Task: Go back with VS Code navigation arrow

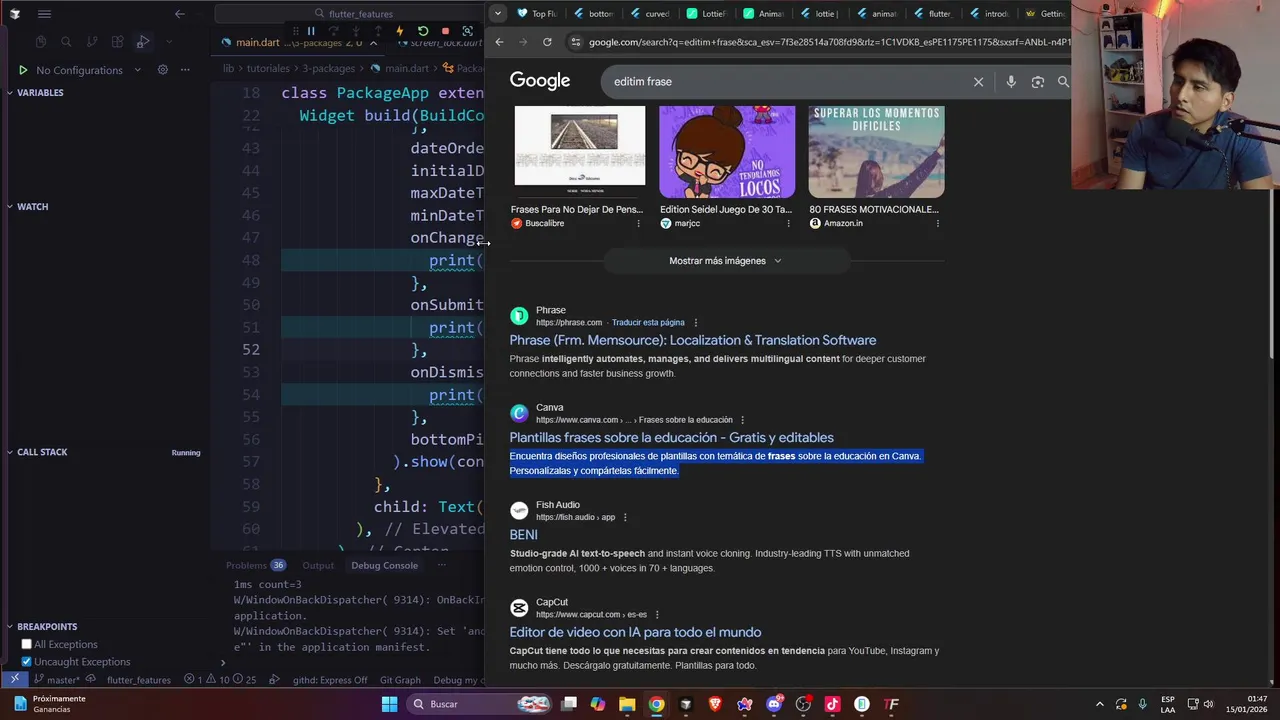Action: (x=180, y=14)
